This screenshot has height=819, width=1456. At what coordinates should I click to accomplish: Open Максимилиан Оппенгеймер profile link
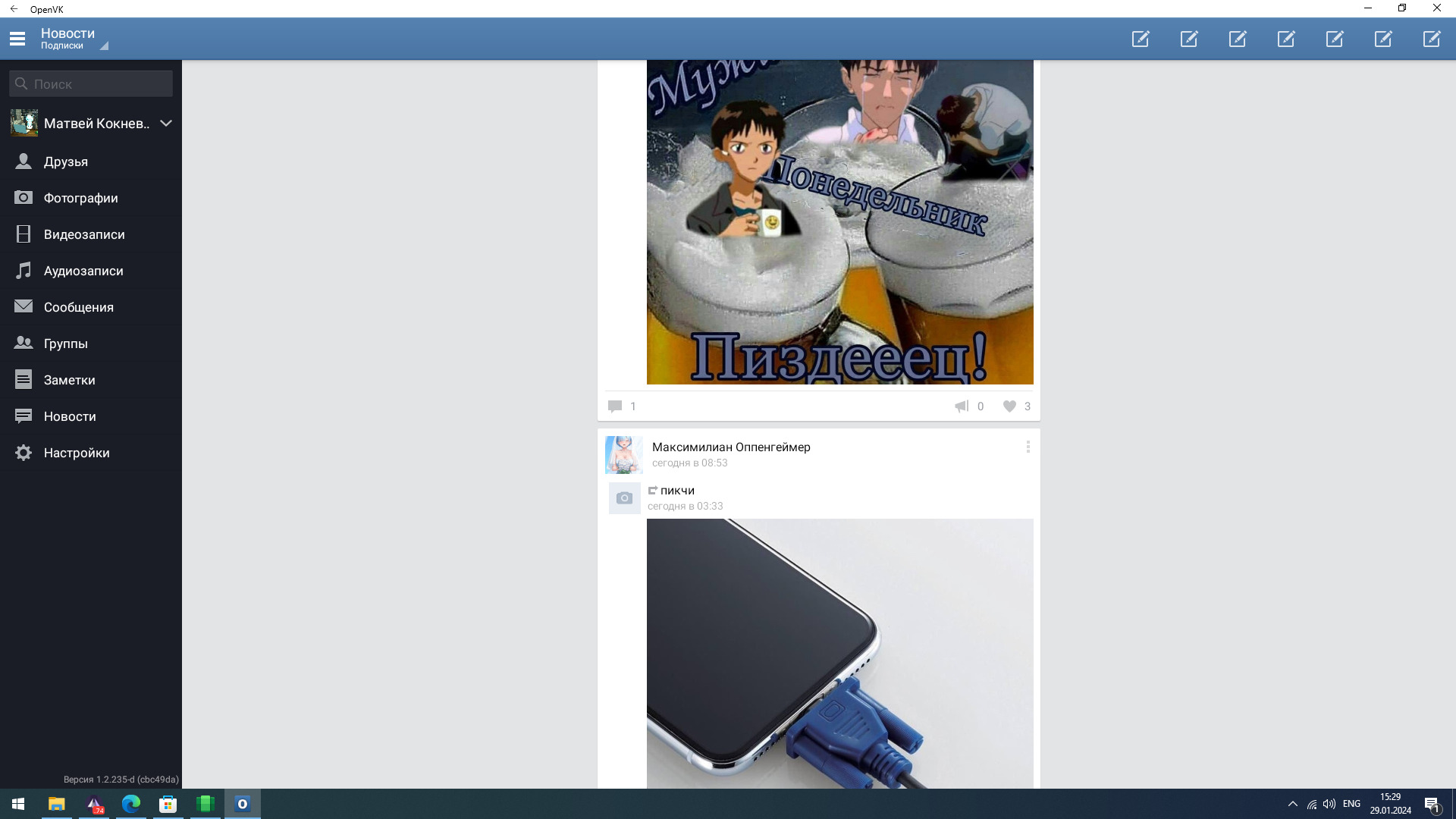tap(731, 447)
